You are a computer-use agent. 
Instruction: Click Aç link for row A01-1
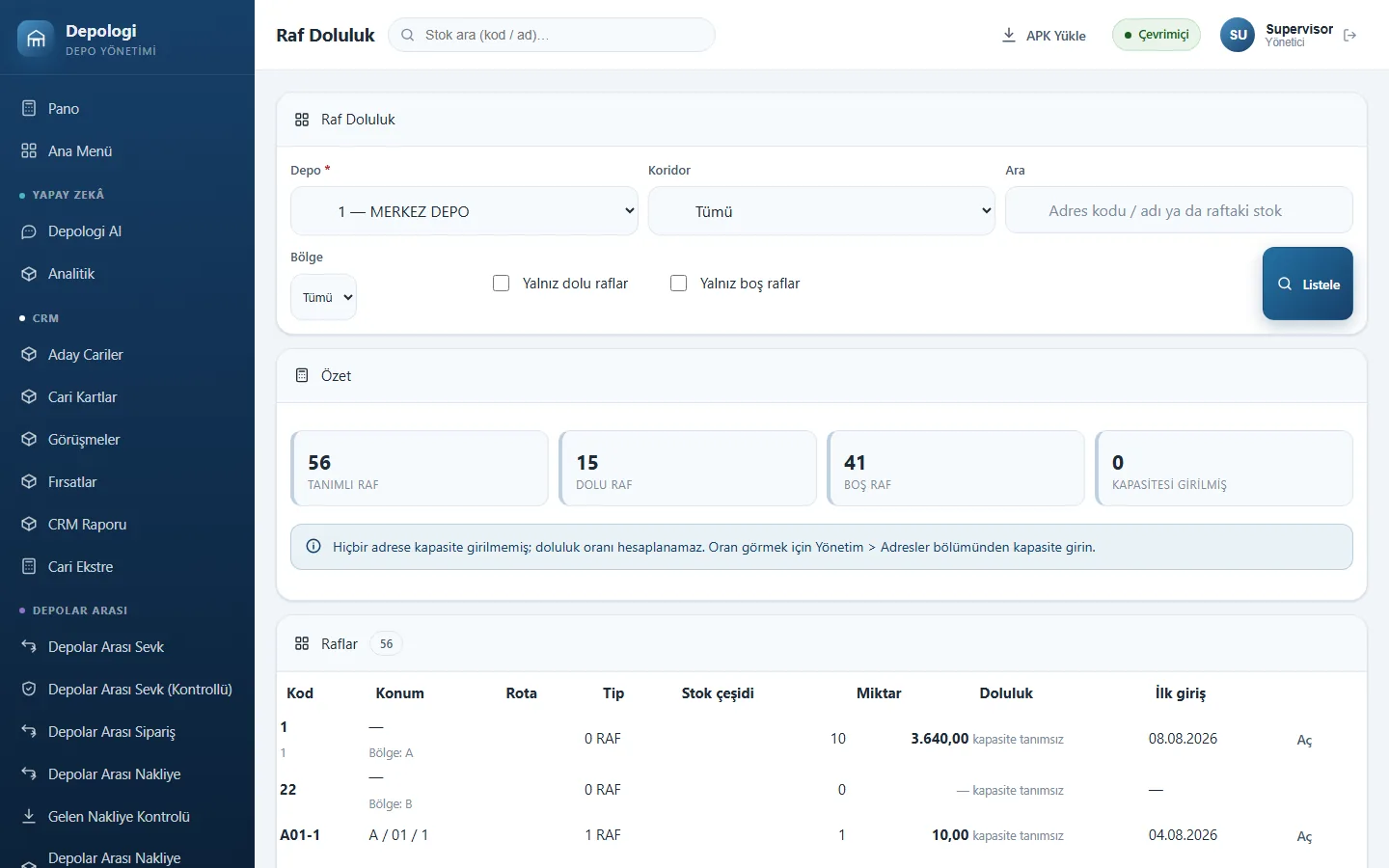tap(1304, 836)
